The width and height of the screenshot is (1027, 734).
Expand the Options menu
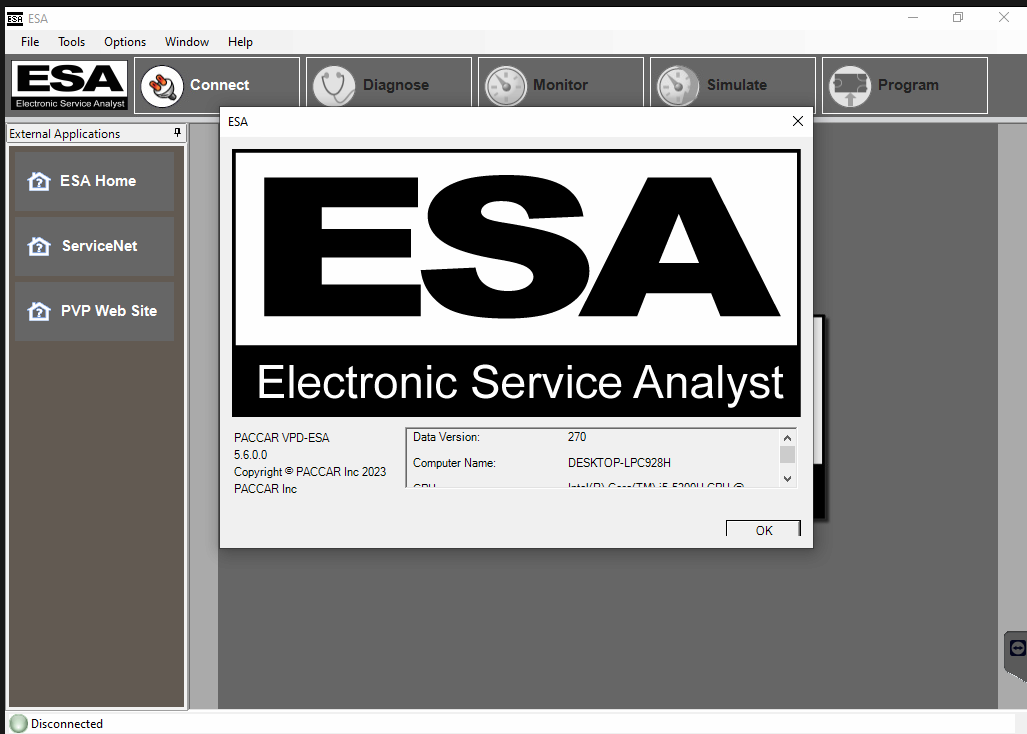(125, 42)
